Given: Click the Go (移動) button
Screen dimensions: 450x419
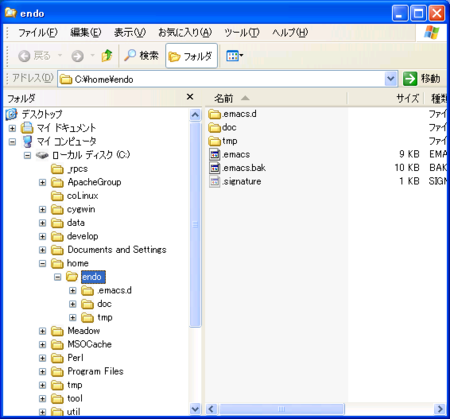Looking at the screenshot, I should 422,79.
